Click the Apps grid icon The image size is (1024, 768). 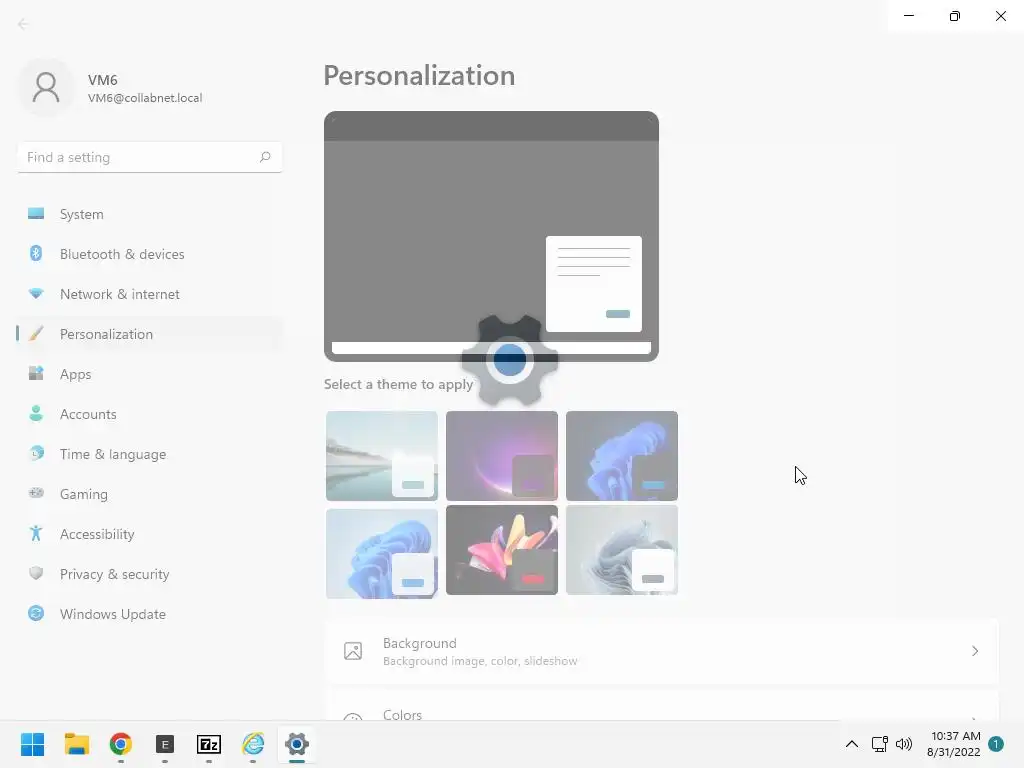[x=36, y=374]
